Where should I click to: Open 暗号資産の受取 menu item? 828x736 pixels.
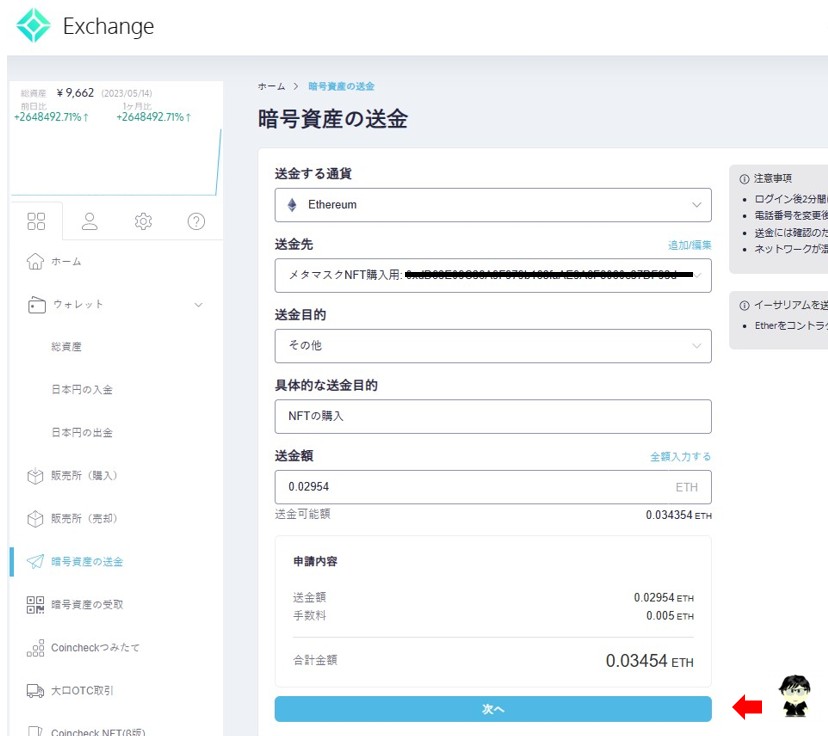[87, 605]
